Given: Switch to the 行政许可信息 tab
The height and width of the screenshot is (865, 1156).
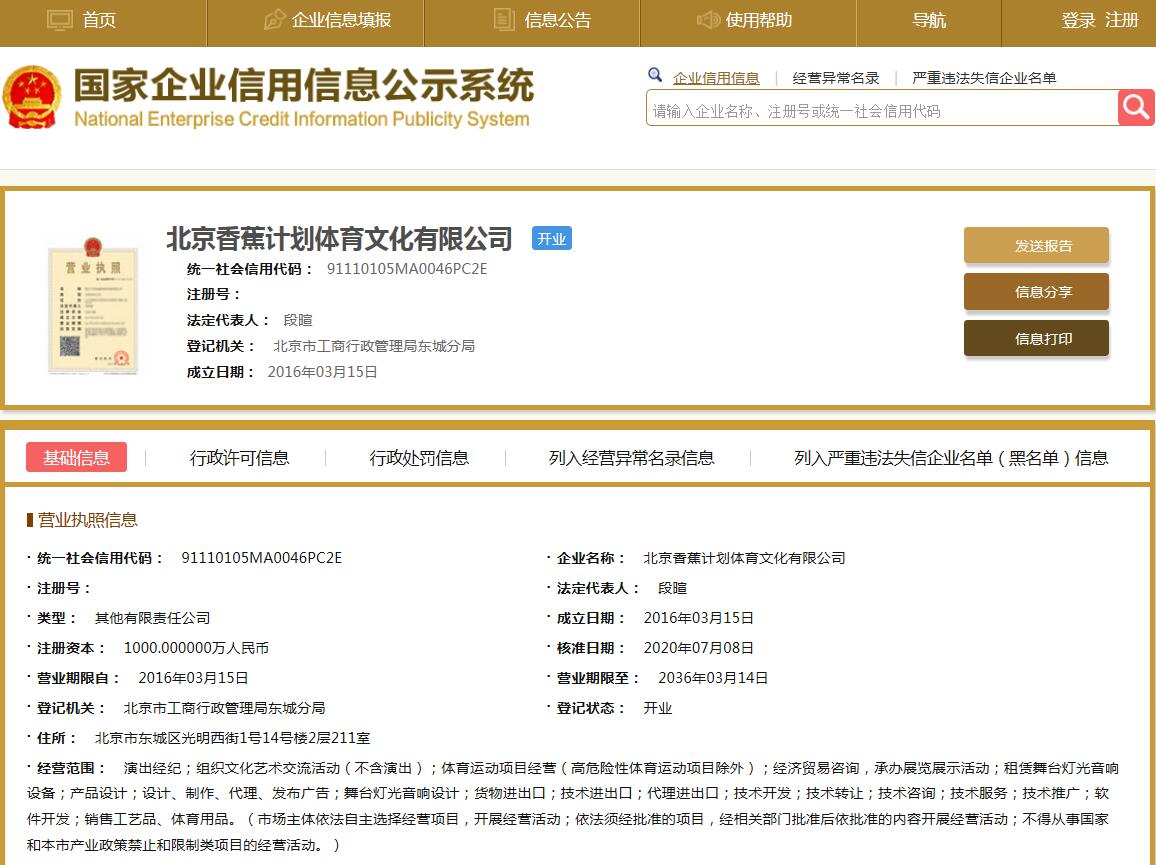Looking at the screenshot, I should pos(240,458).
